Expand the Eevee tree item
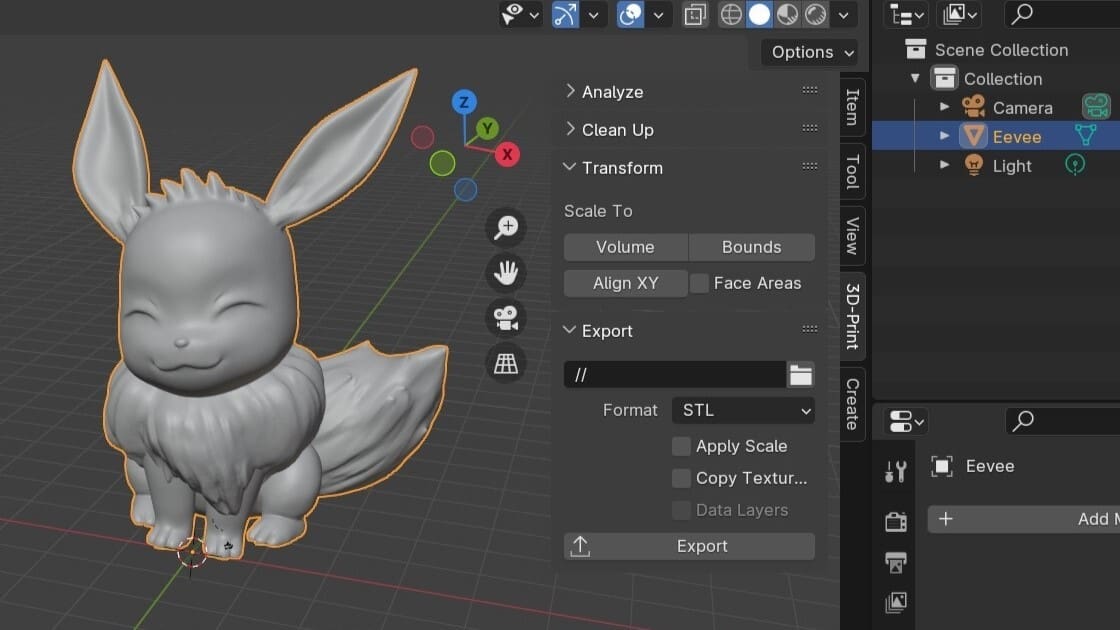The width and height of the screenshot is (1120, 630). coord(944,136)
